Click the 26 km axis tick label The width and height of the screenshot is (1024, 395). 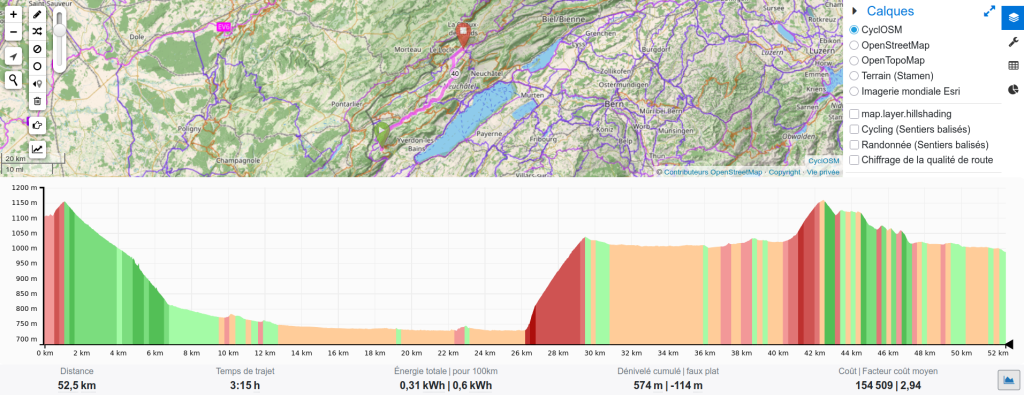(520, 353)
